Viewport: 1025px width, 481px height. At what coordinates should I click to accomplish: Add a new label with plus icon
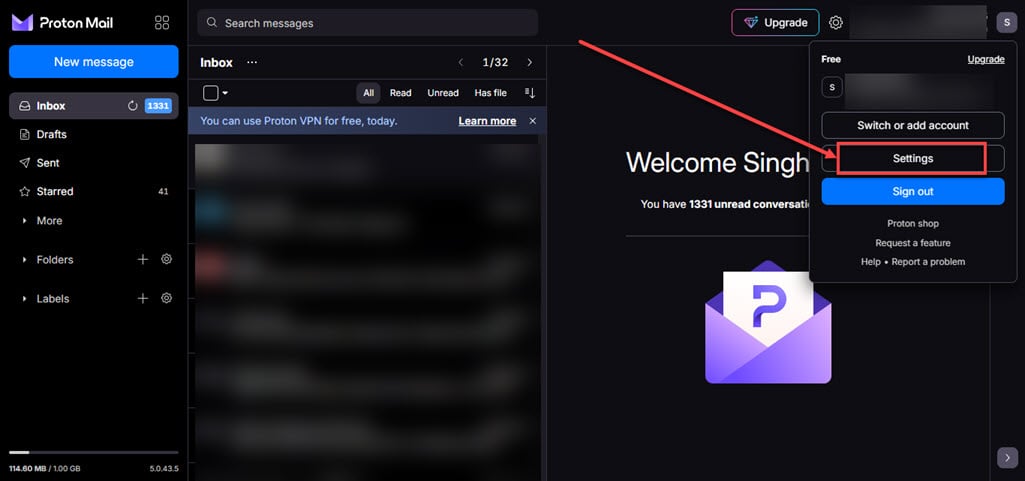(143, 299)
